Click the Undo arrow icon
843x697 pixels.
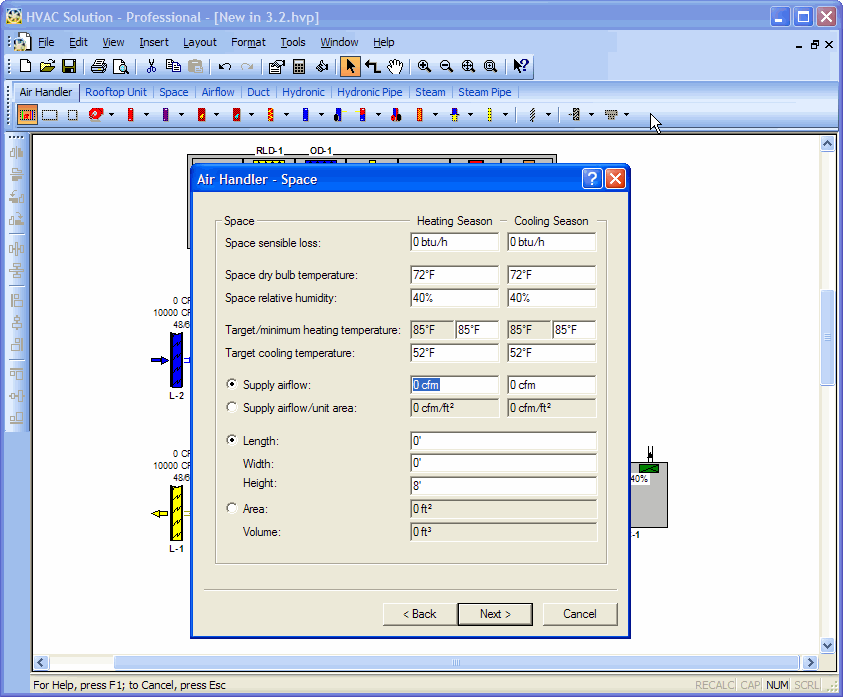(225, 66)
